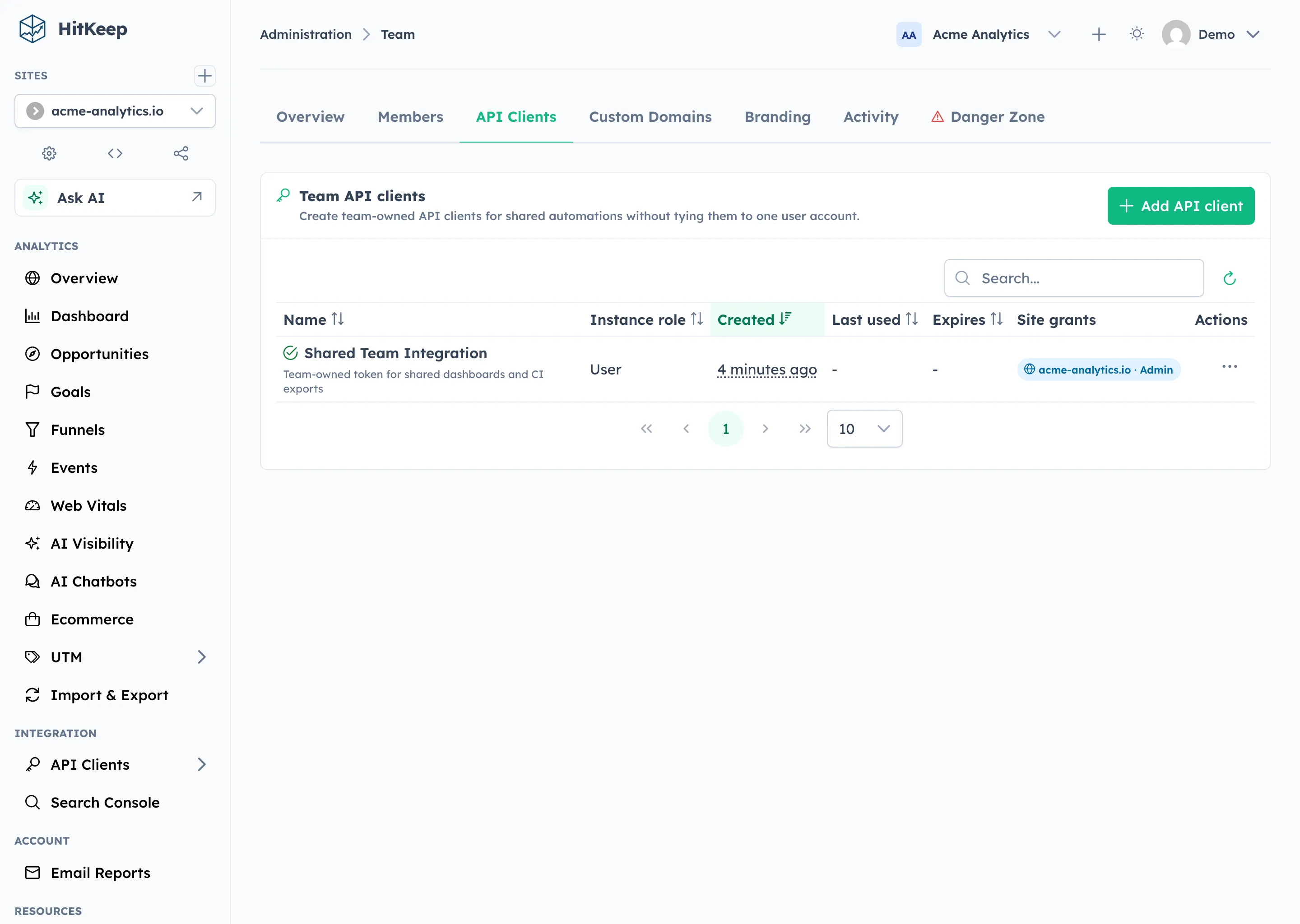Open Web Vitals page
This screenshot has height=924, width=1300.
tap(115, 505)
